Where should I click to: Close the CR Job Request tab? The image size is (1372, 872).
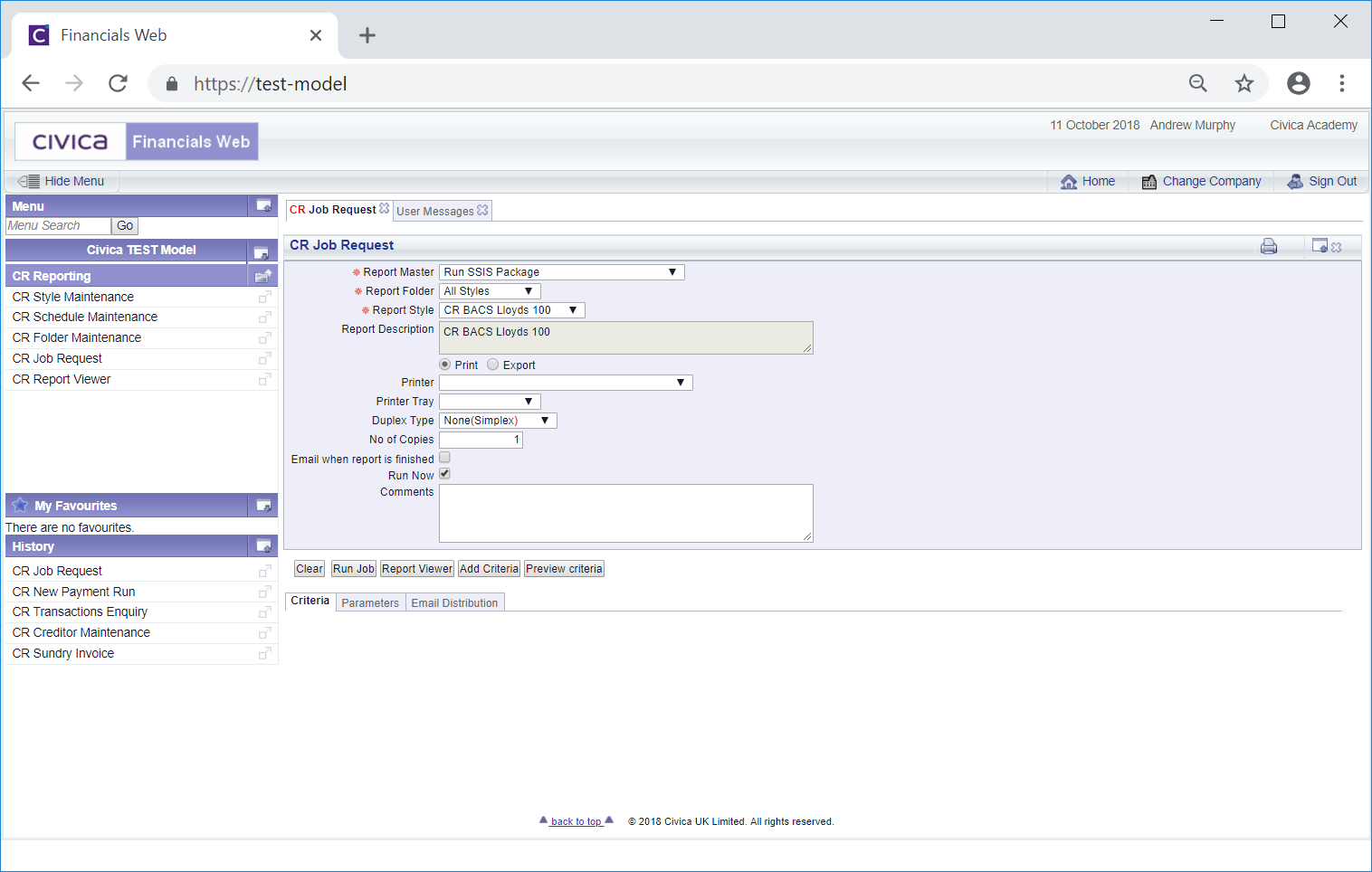[385, 208]
